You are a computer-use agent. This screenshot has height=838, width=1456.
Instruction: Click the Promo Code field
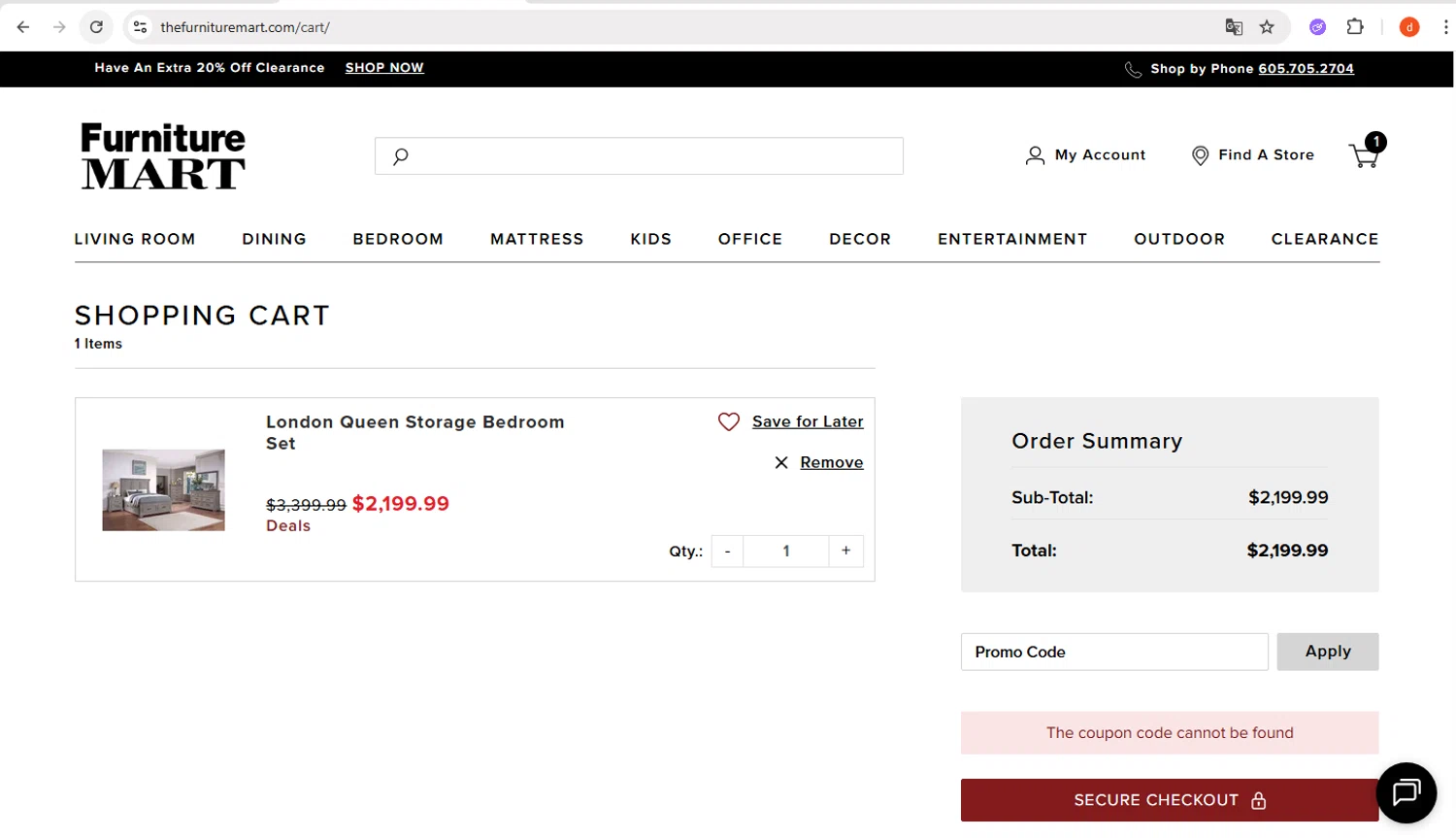1114,652
